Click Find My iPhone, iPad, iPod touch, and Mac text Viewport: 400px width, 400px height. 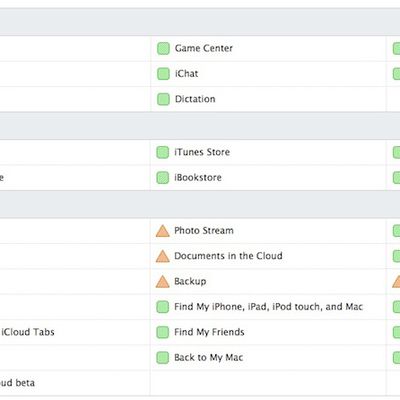coord(268,307)
